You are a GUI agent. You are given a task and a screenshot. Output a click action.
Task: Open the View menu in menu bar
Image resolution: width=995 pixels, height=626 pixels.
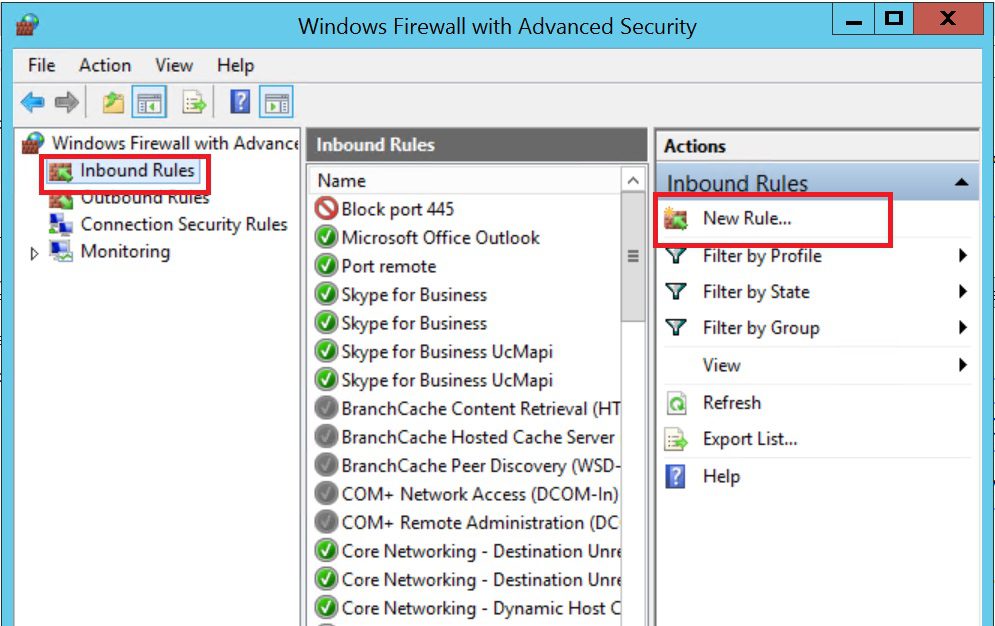(174, 65)
